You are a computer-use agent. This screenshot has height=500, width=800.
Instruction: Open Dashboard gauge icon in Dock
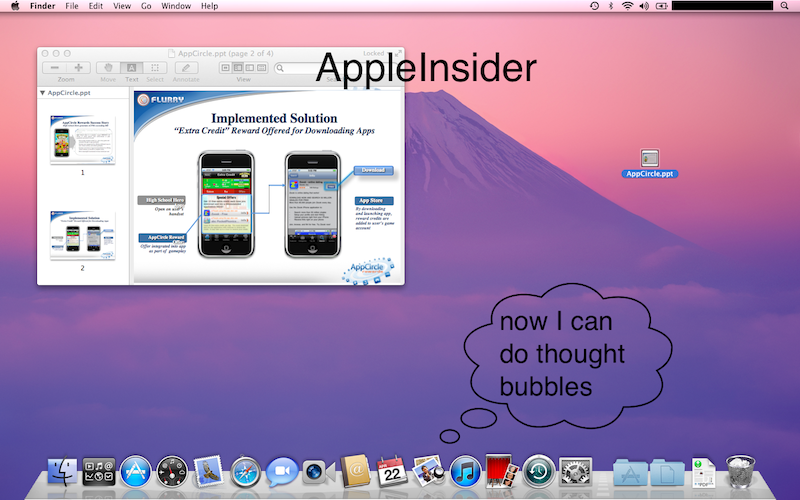click(x=172, y=471)
